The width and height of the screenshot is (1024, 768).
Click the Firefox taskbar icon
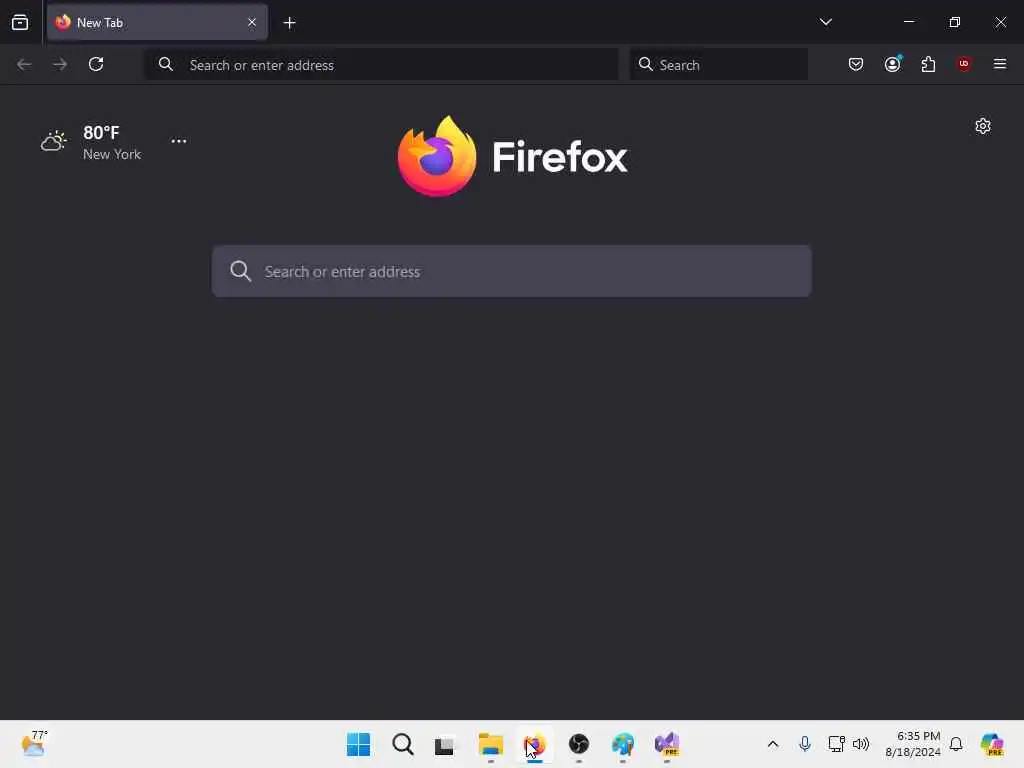[534, 744]
